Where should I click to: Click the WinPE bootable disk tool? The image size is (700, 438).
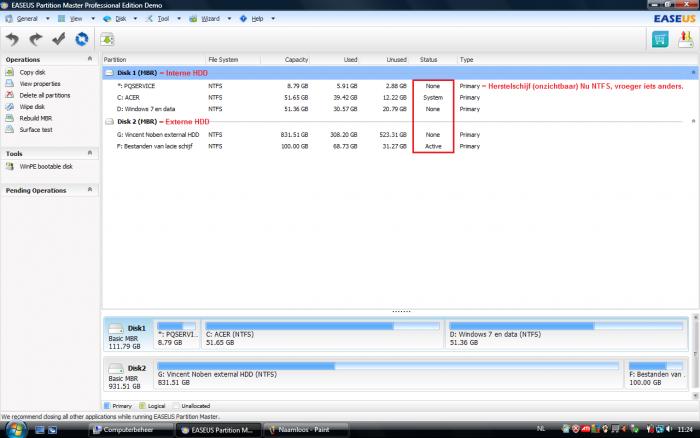pyautogui.click(x=46, y=167)
